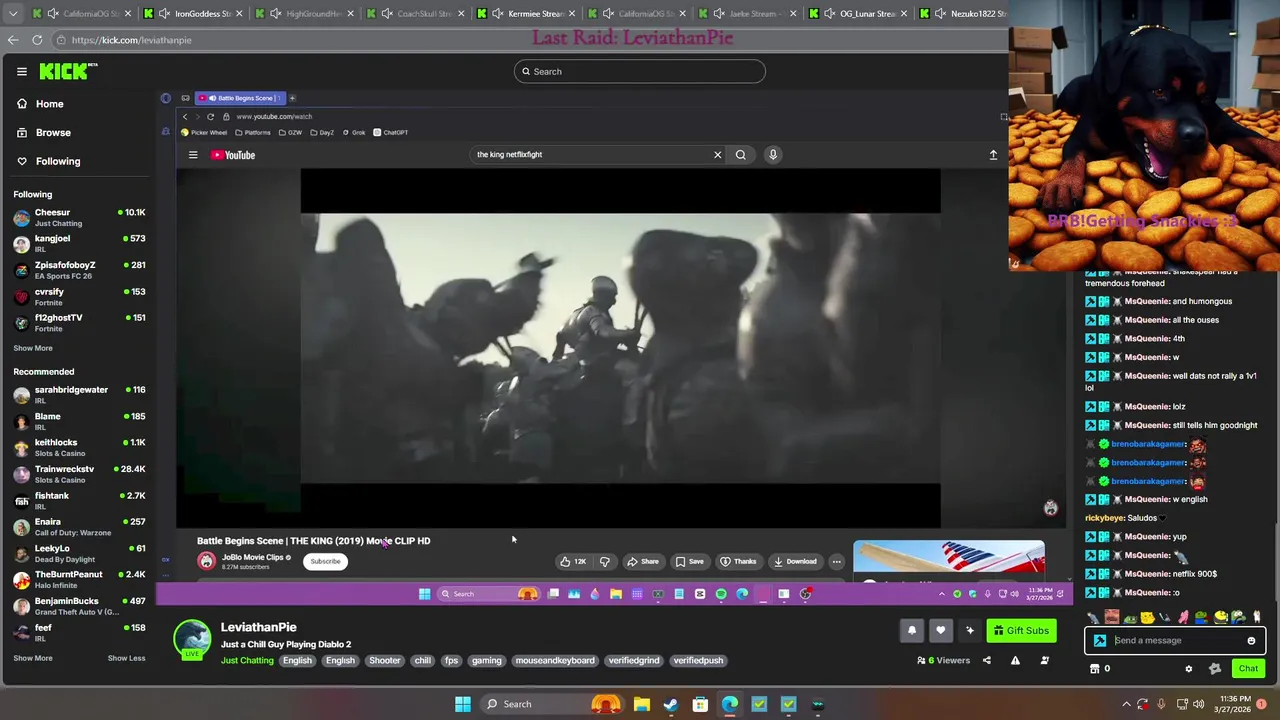Open the Thanks option under the video
The height and width of the screenshot is (720, 1280).
[738, 561]
